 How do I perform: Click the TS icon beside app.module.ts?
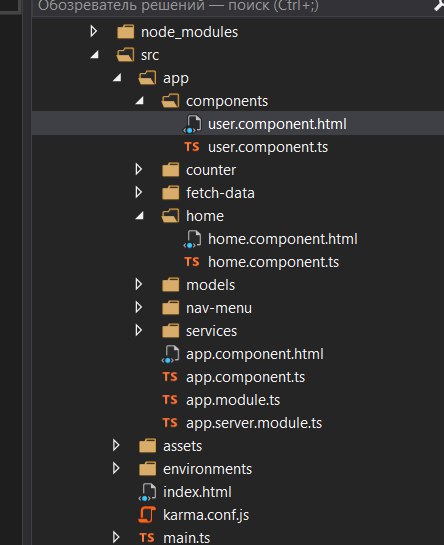click(170, 400)
